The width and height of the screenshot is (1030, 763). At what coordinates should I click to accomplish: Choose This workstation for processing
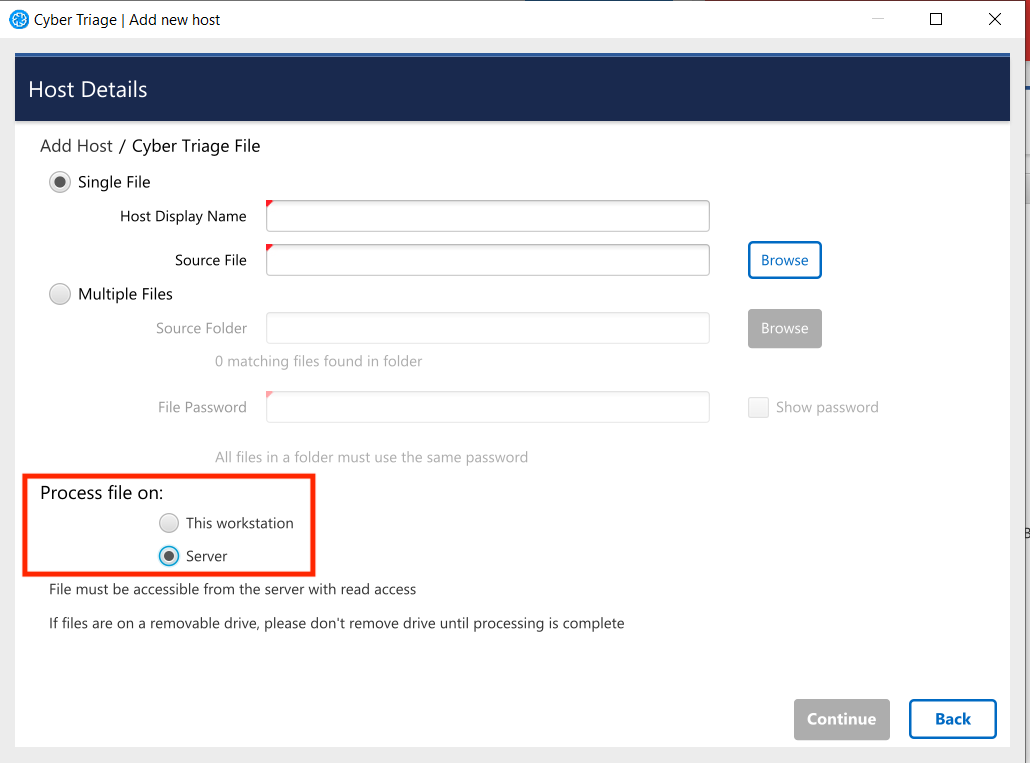[x=169, y=523]
